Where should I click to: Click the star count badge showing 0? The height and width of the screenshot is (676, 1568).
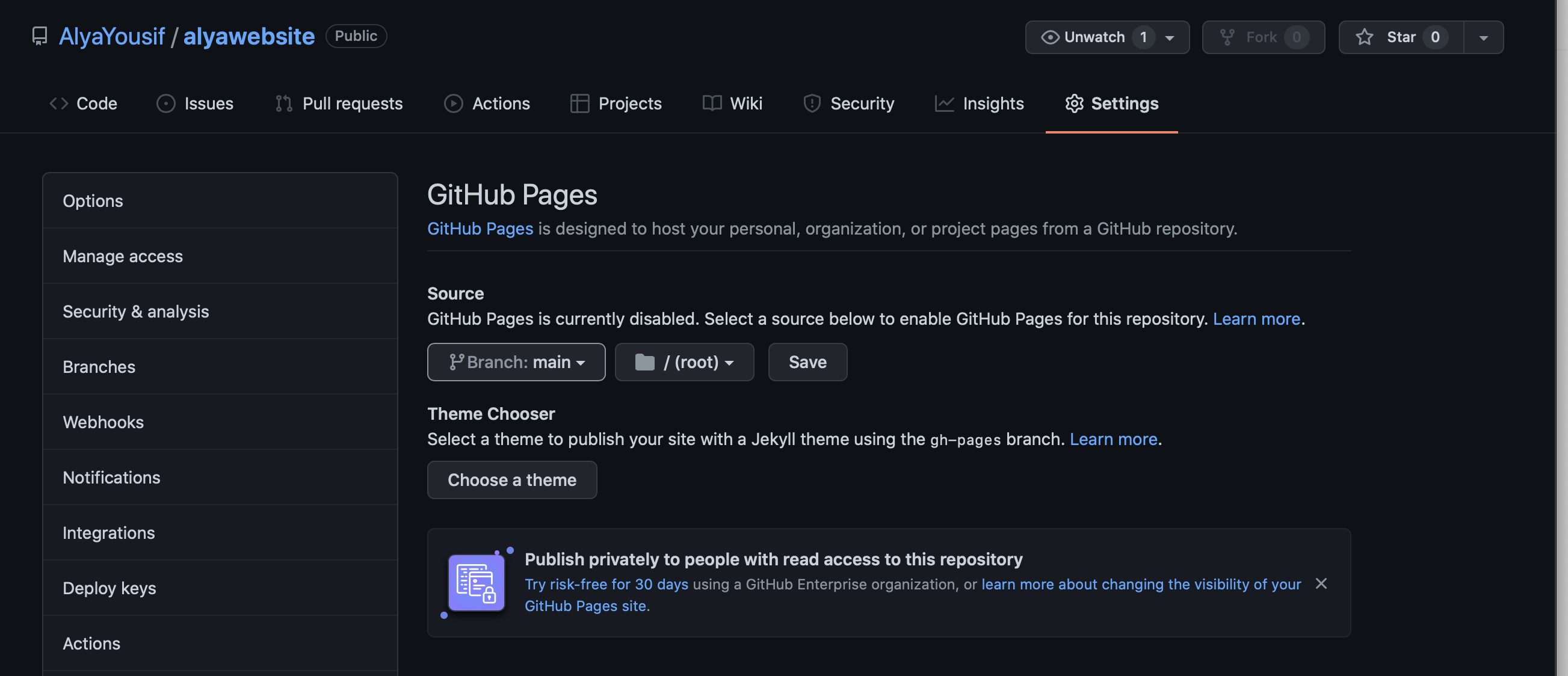tap(1434, 37)
